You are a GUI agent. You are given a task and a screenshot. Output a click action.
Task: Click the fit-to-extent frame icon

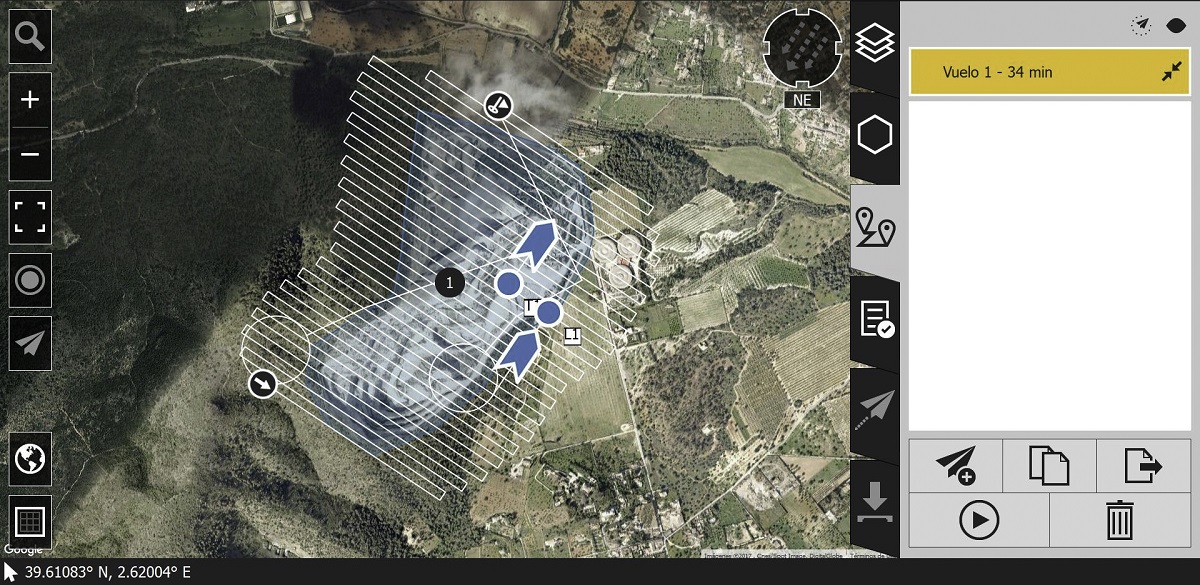tap(30, 217)
